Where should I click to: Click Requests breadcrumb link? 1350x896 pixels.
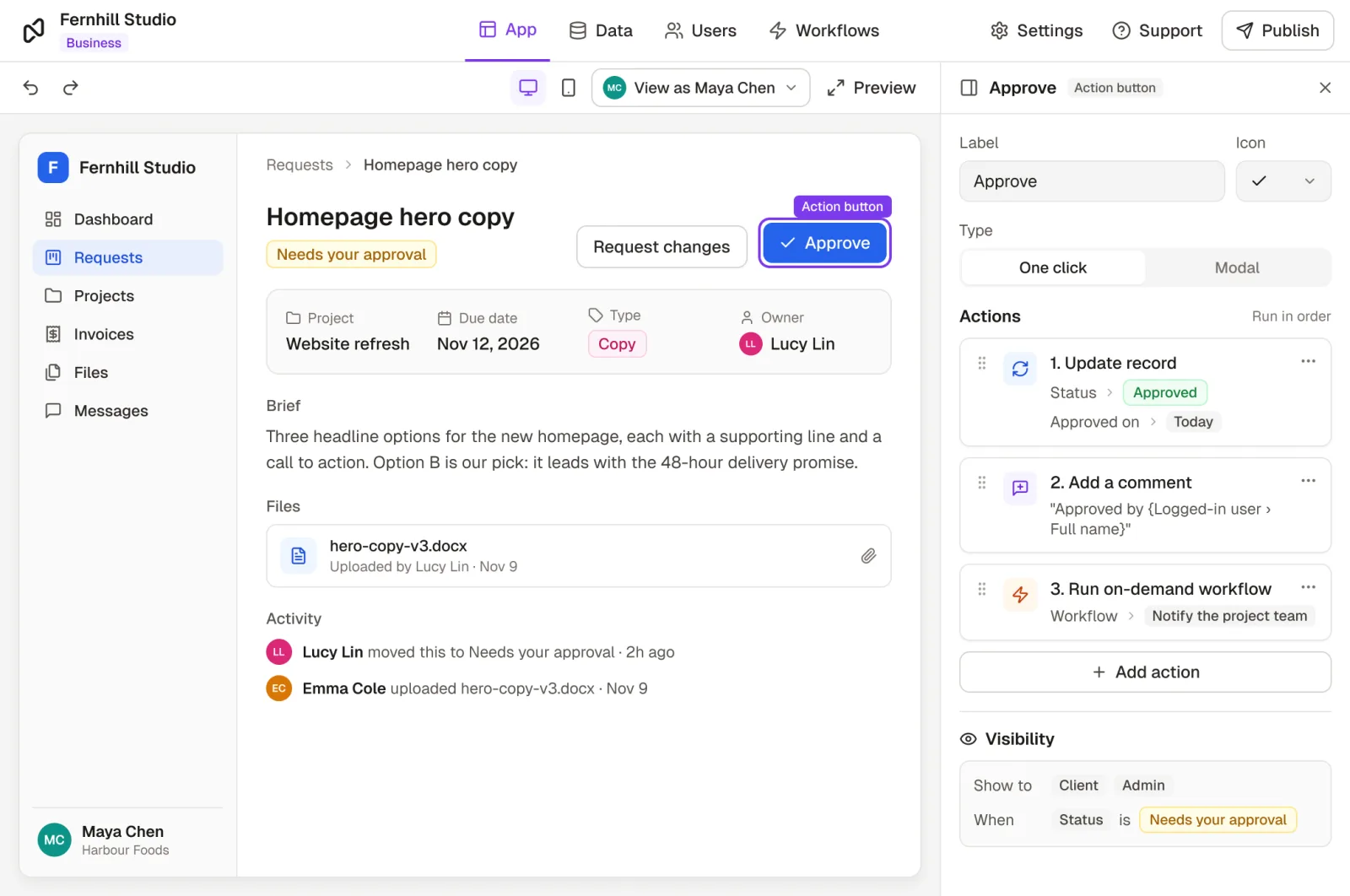300,165
